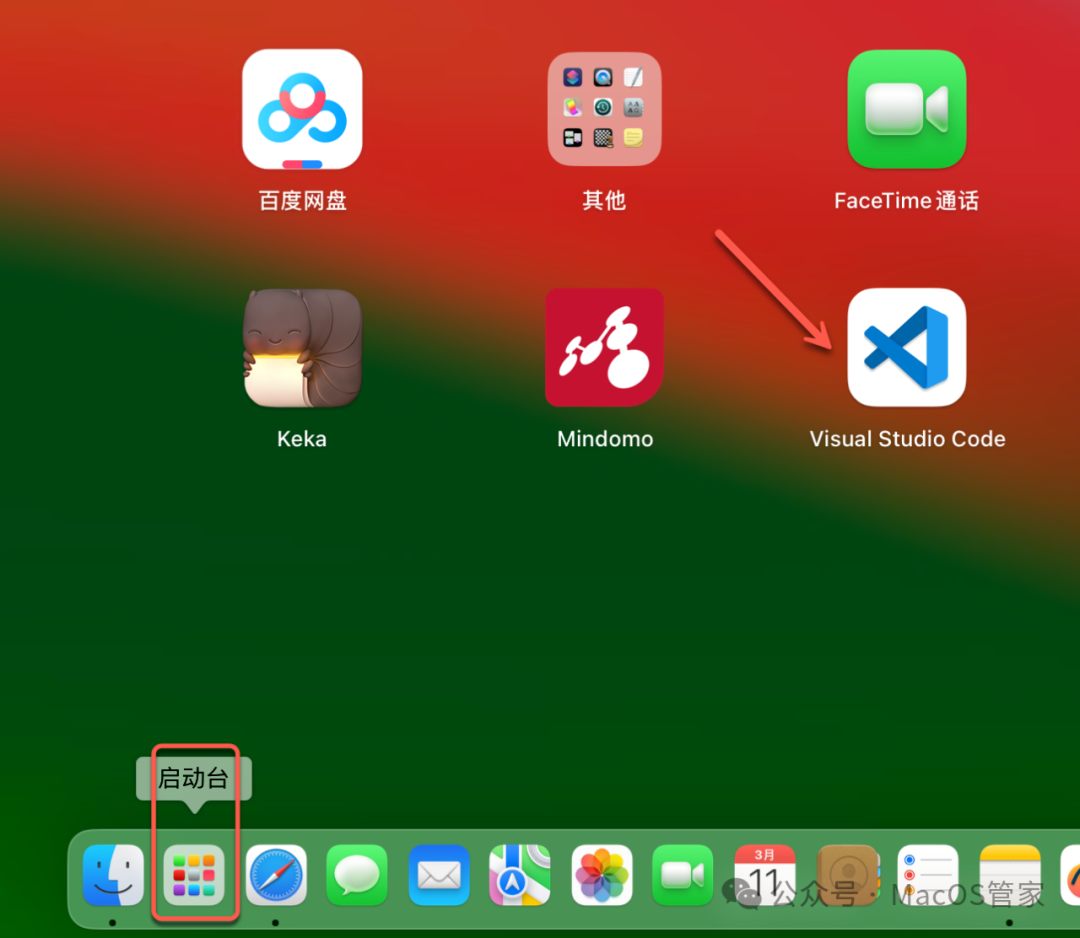Click the Mindomo label text

605,439
